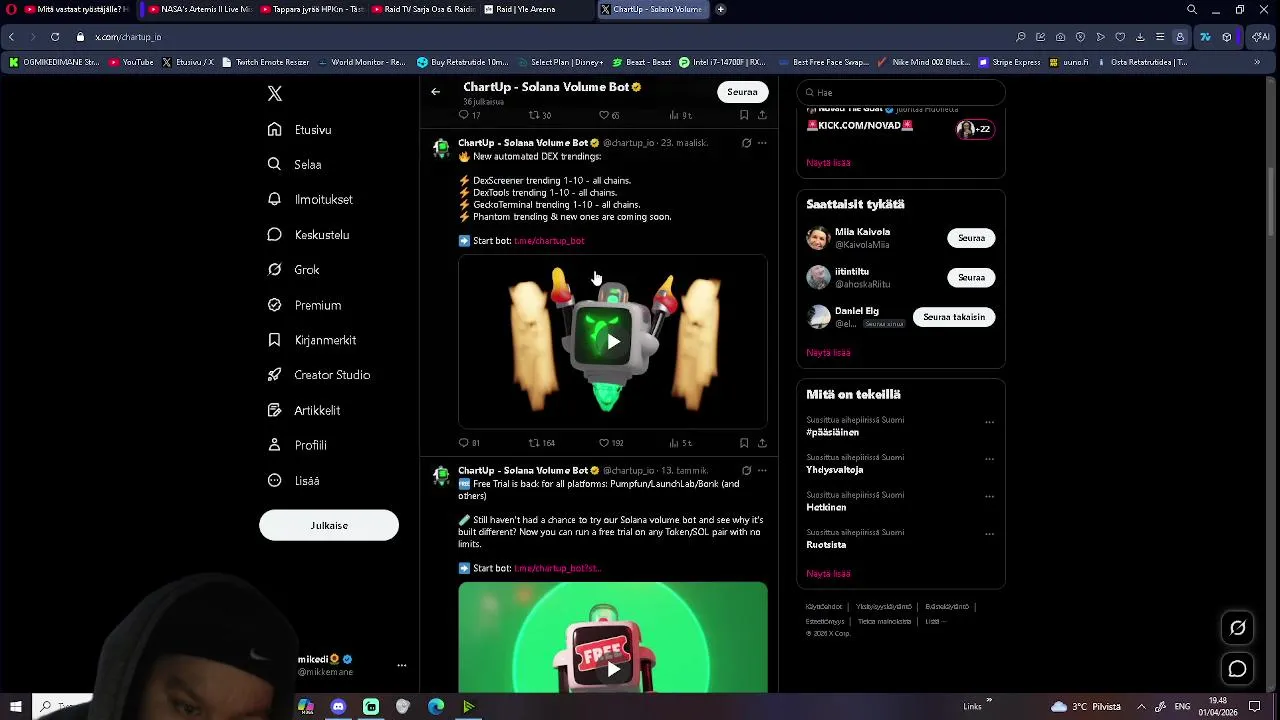This screenshot has height=720, width=1280.
Task: Bookmark the DEX trendings post
Action: 744,443
